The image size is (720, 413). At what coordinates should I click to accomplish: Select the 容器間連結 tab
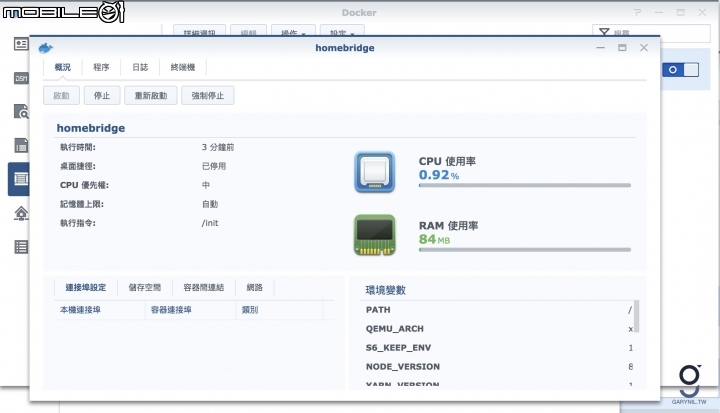(203, 288)
